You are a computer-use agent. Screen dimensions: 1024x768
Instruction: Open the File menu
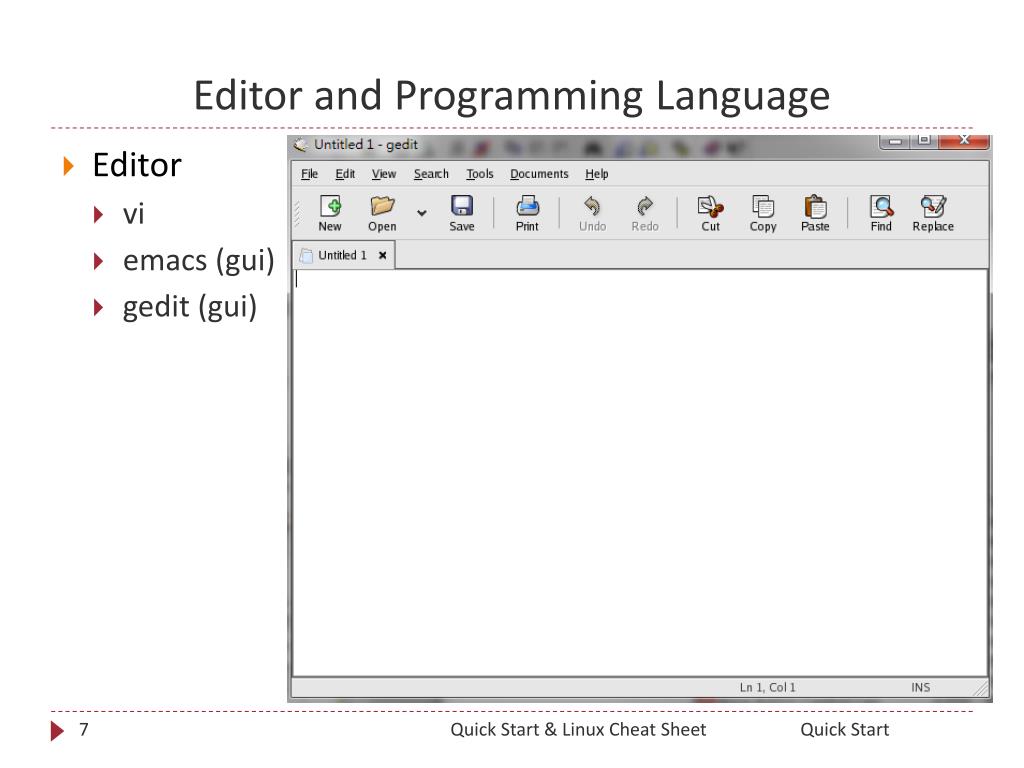310,174
